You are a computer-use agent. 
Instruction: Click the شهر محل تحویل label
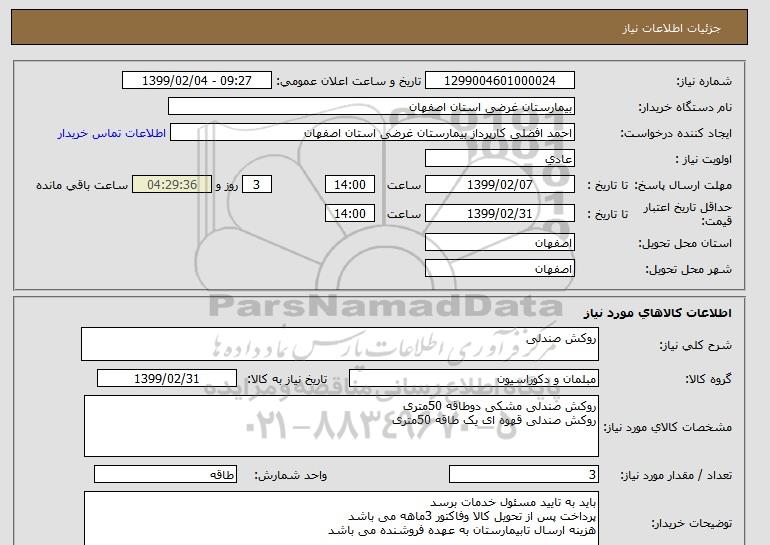(x=688, y=270)
